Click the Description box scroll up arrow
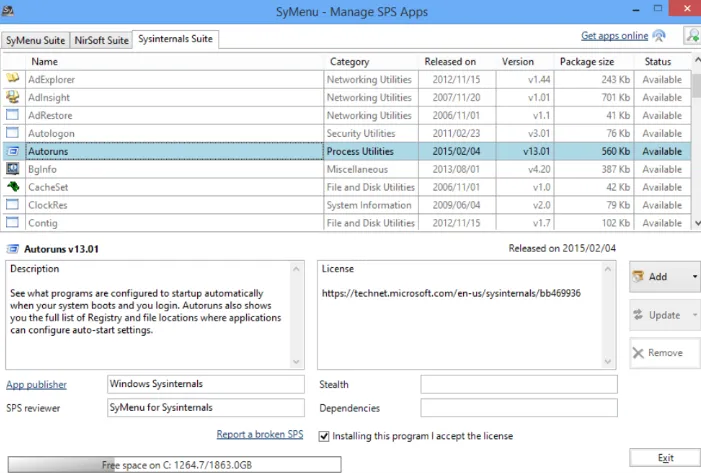701x473 pixels. (x=296, y=269)
